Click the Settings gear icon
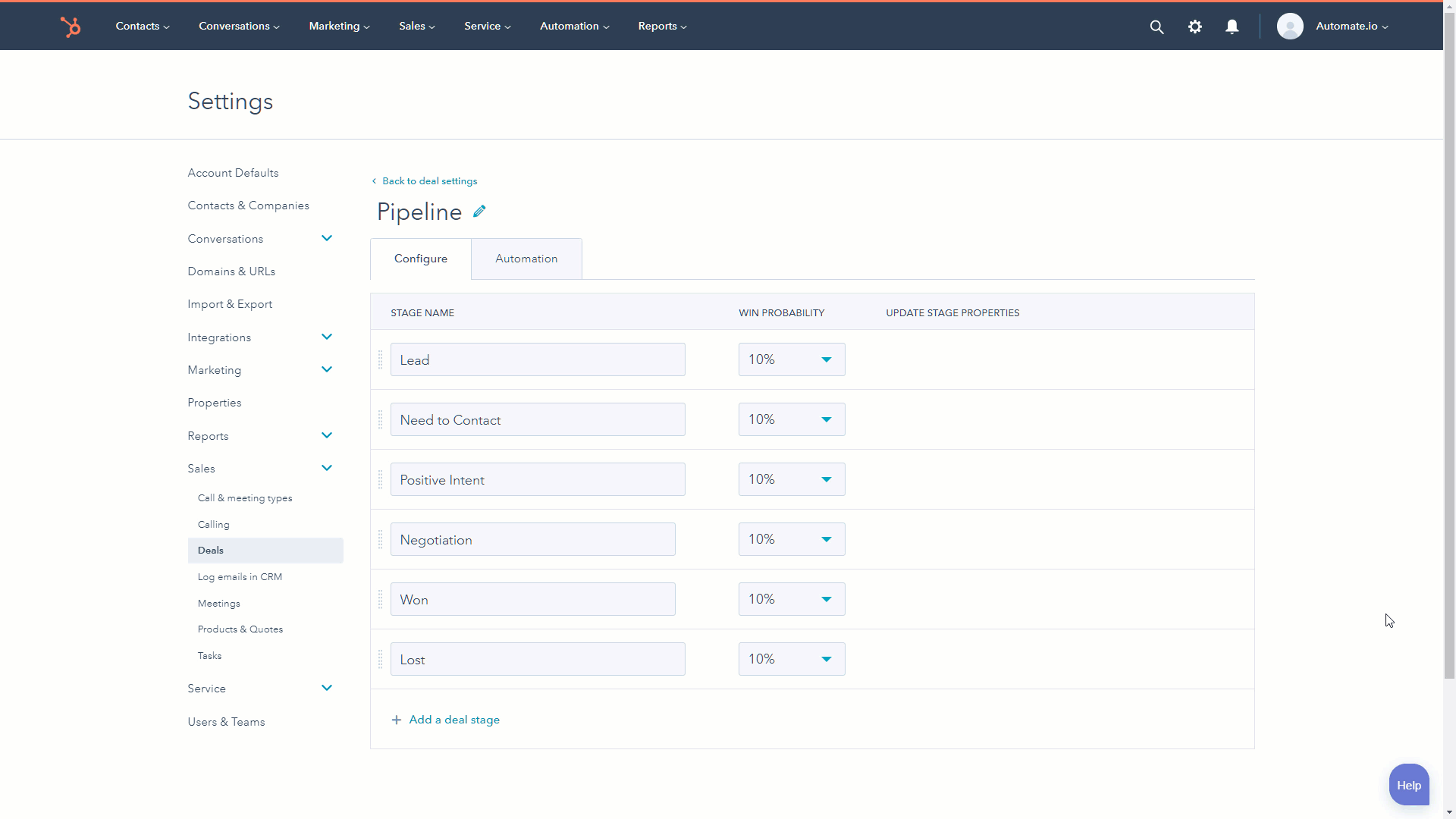Image resolution: width=1456 pixels, height=819 pixels. coord(1194,26)
